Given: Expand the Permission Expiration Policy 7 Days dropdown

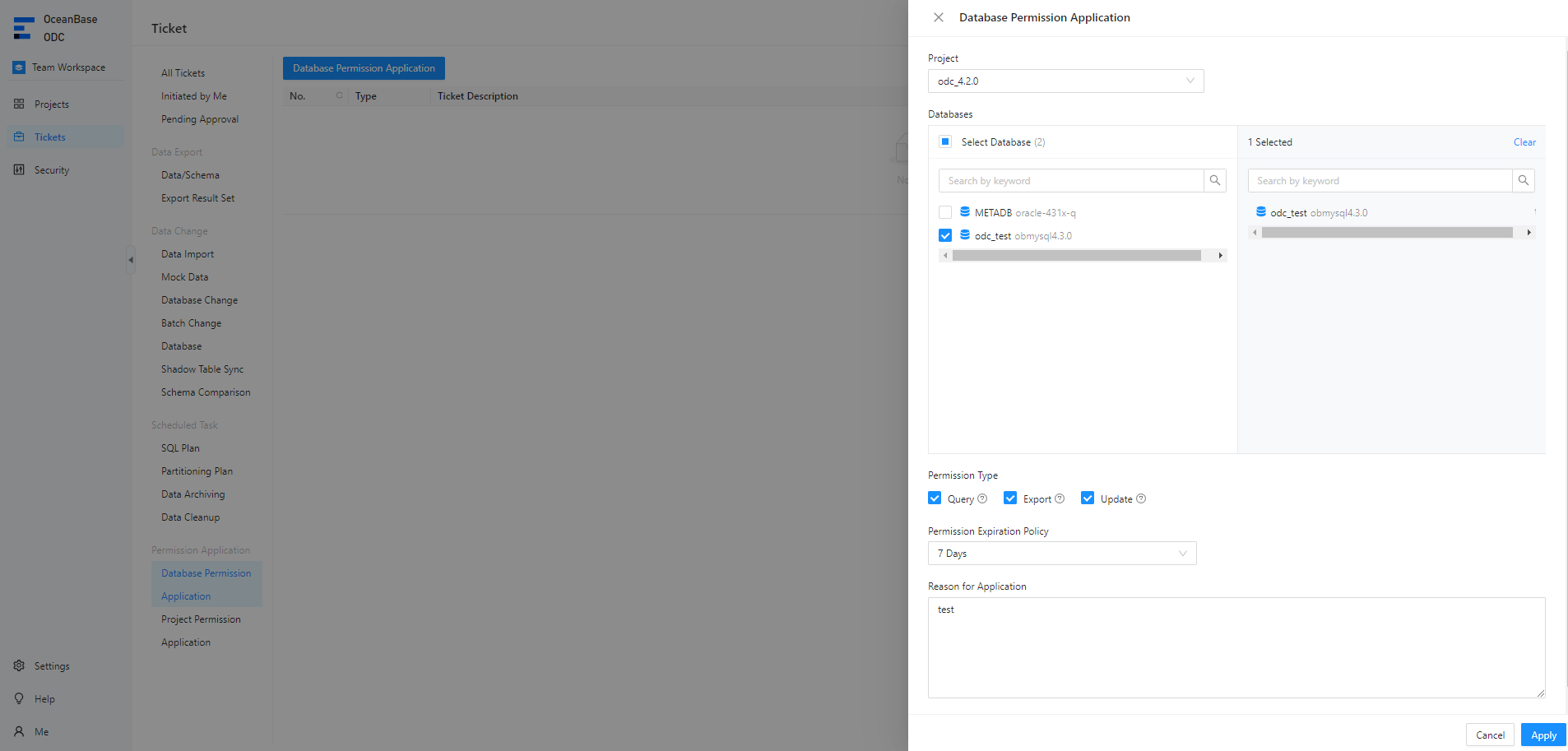Looking at the screenshot, I should [1061, 554].
